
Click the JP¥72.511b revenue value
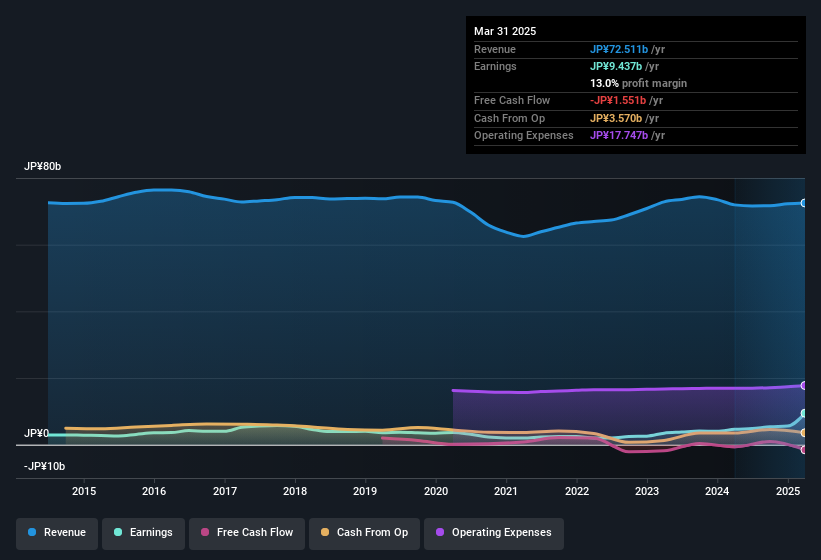tap(619, 49)
